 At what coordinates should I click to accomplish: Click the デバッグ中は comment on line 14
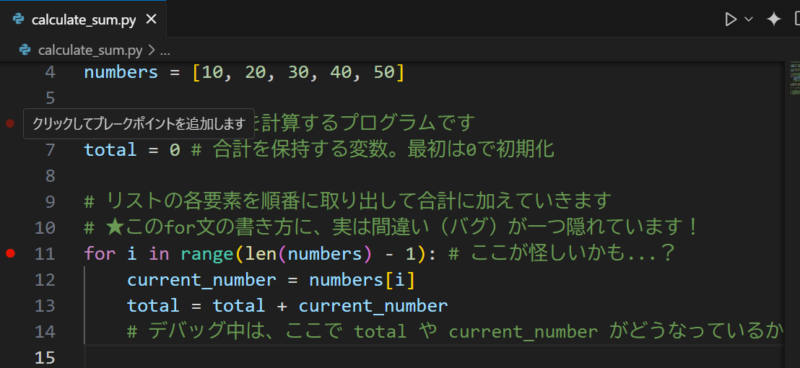coord(455,332)
